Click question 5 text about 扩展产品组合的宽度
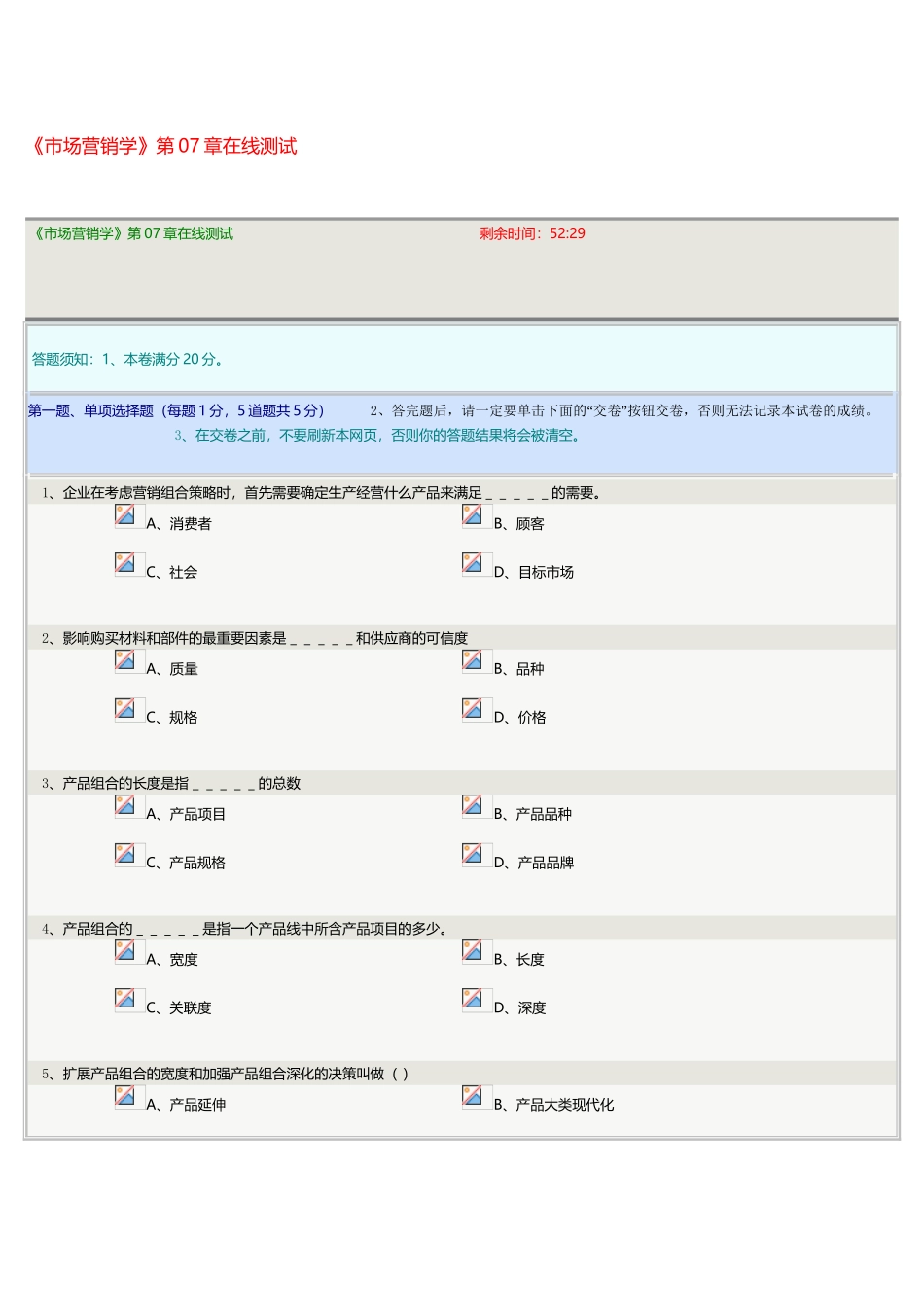924x1307 pixels. click(x=226, y=1075)
